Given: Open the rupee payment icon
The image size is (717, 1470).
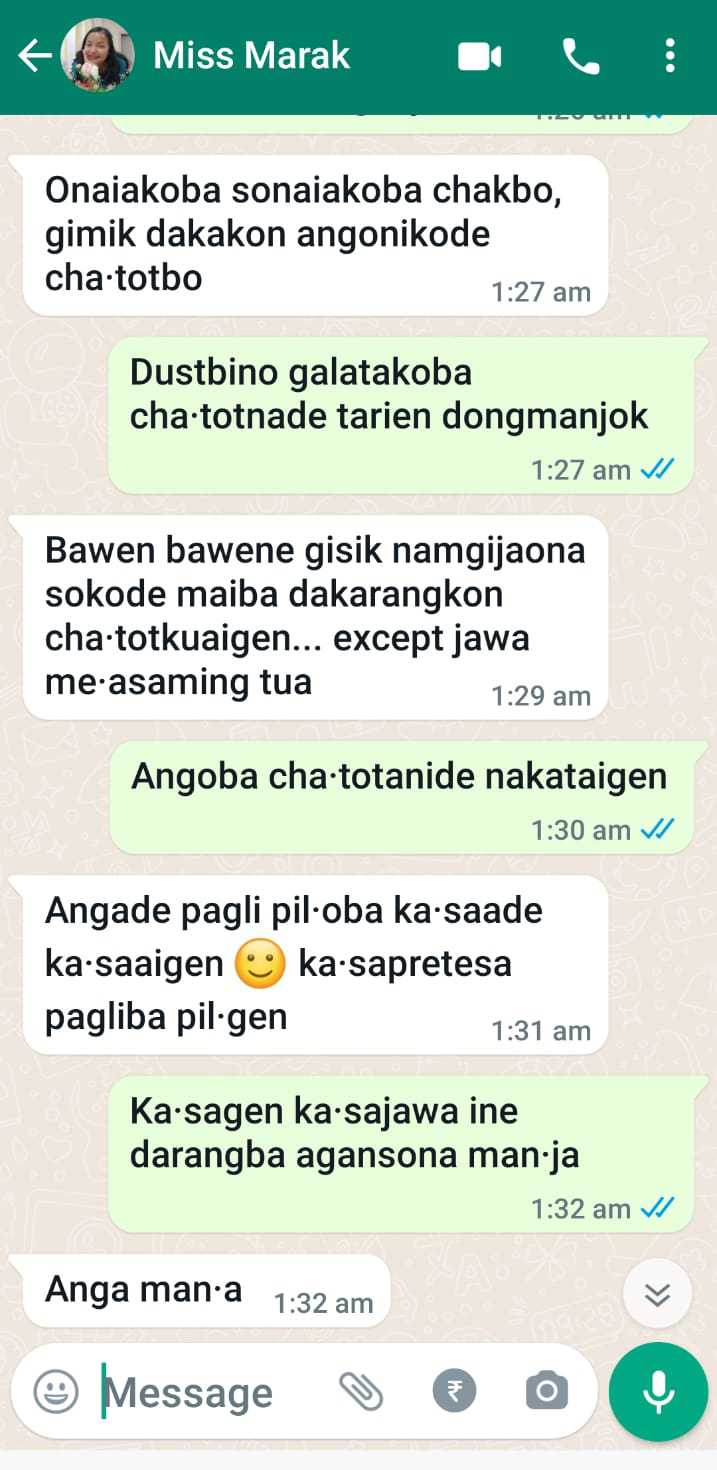Looking at the screenshot, I should click(455, 1391).
